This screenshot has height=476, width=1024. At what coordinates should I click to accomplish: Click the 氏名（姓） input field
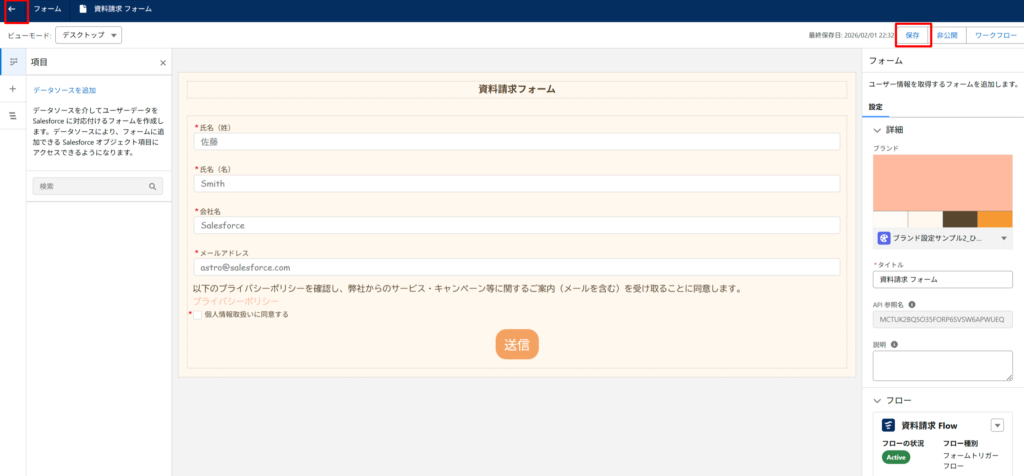[x=517, y=142]
